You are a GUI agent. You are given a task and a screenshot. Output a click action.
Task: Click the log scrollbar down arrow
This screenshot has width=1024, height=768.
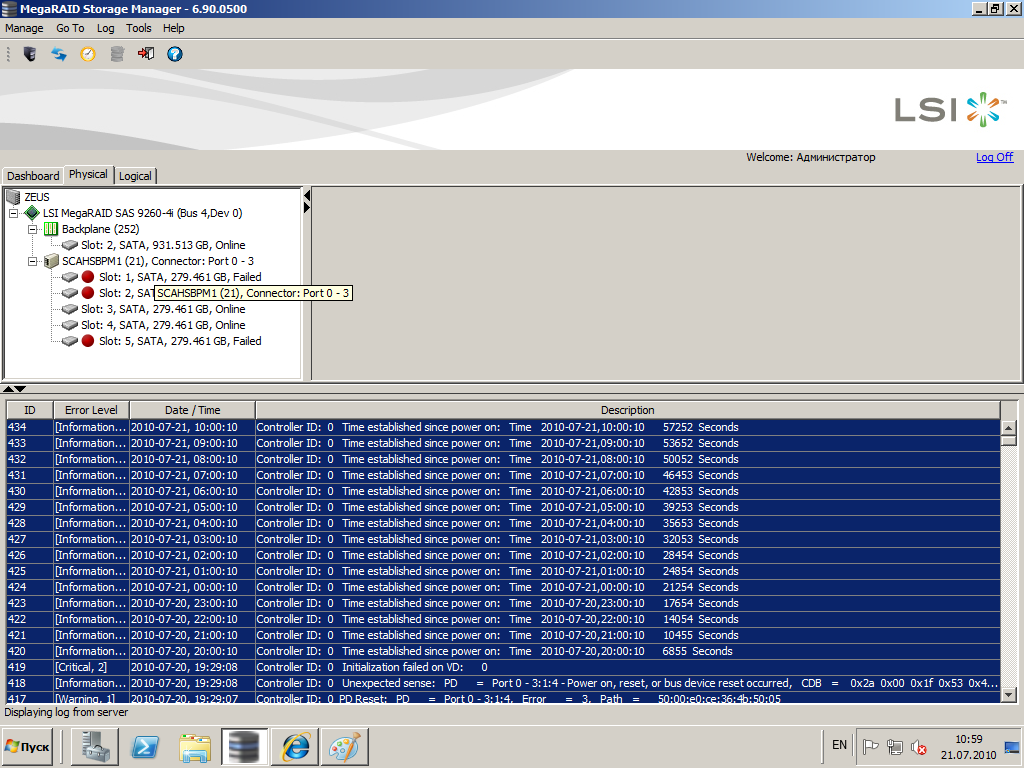pyautogui.click(x=1009, y=695)
